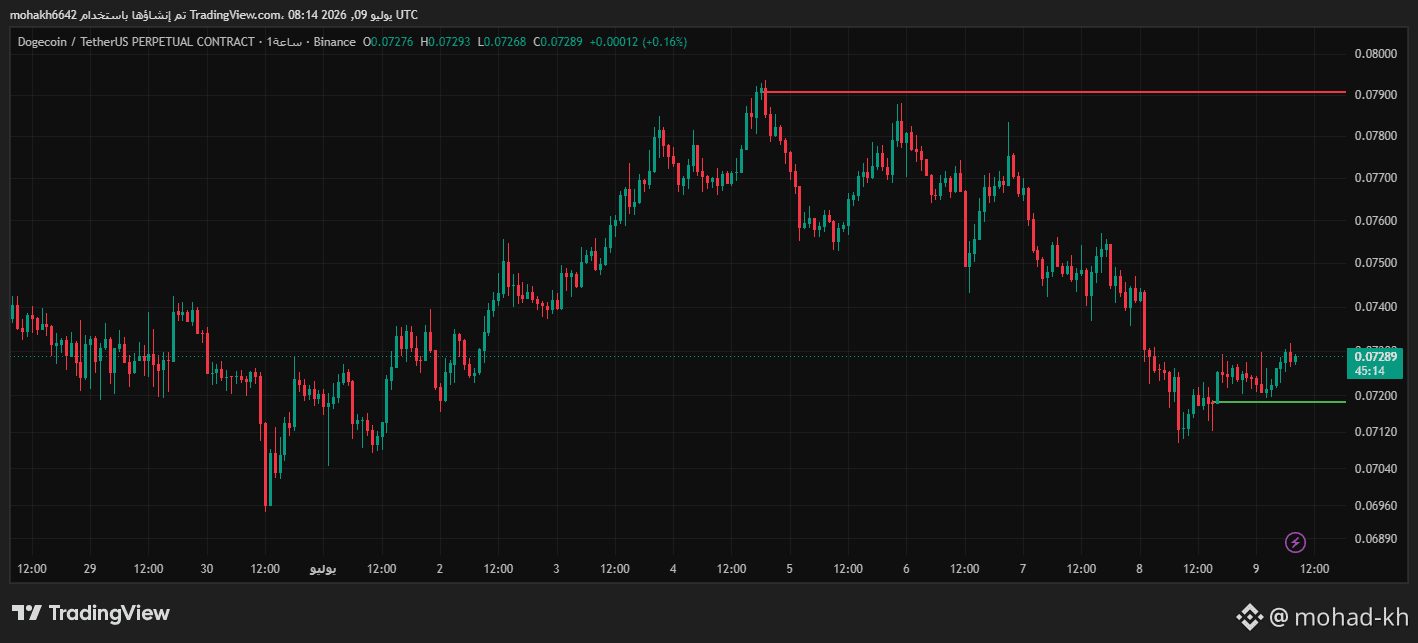The height and width of the screenshot is (643, 1418).
Task: Click the purple lightning bolt icon
Action: (1295, 542)
